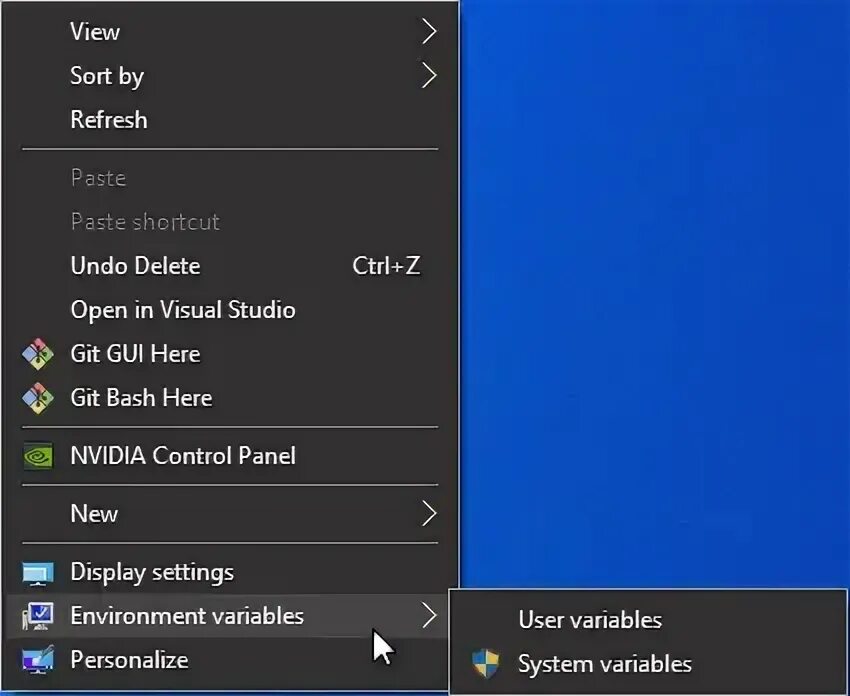Select Git GUI Here entry
This screenshot has height=696, width=850.
click(x=230, y=354)
